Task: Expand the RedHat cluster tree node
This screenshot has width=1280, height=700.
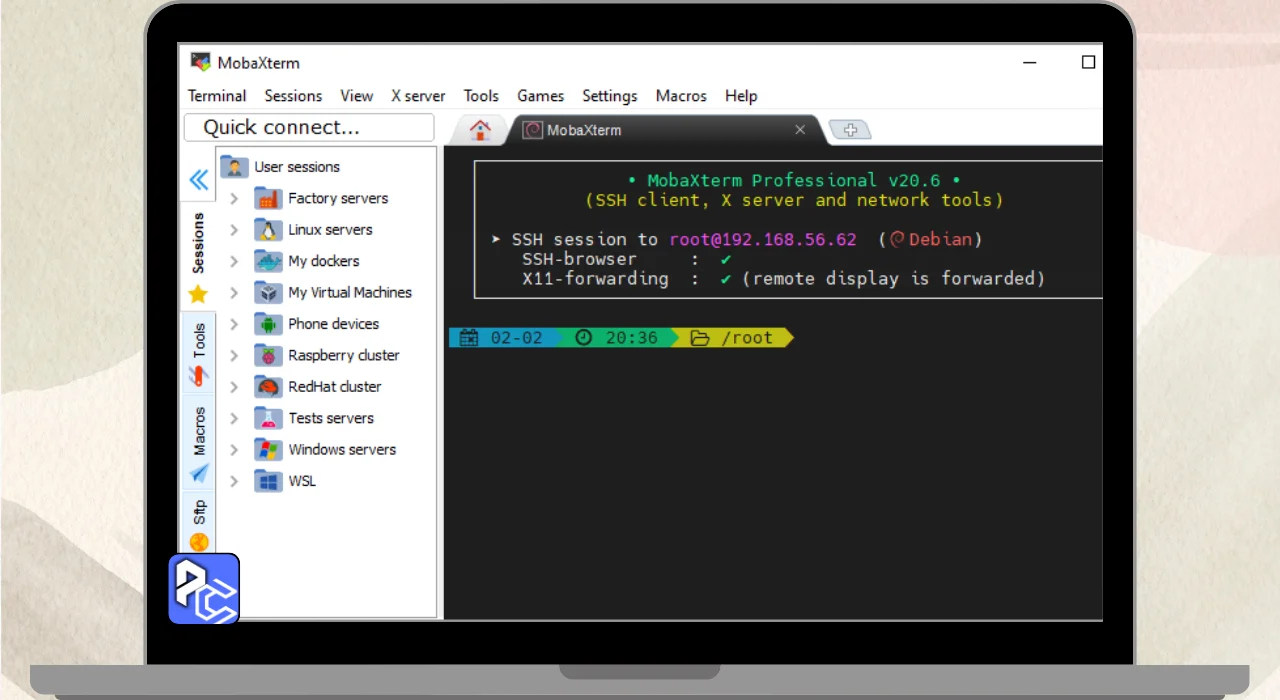Action: pyautogui.click(x=234, y=387)
